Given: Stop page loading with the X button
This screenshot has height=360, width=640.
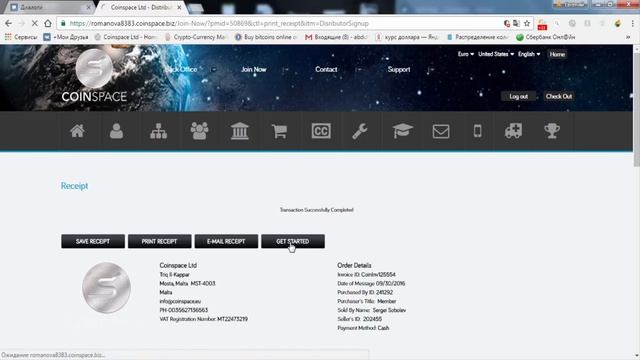Looking at the screenshot, I should pos(35,23).
